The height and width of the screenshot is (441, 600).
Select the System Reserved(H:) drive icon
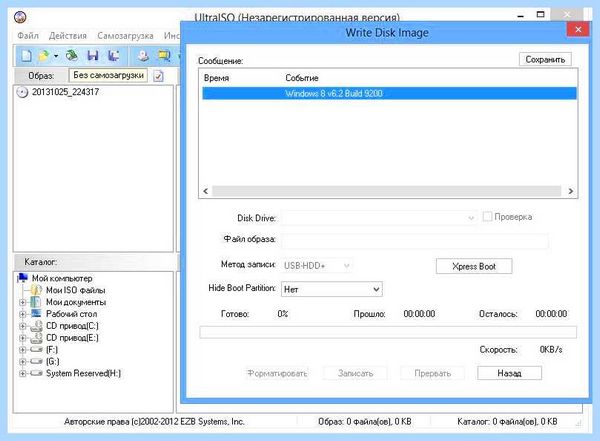[x=36, y=373]
